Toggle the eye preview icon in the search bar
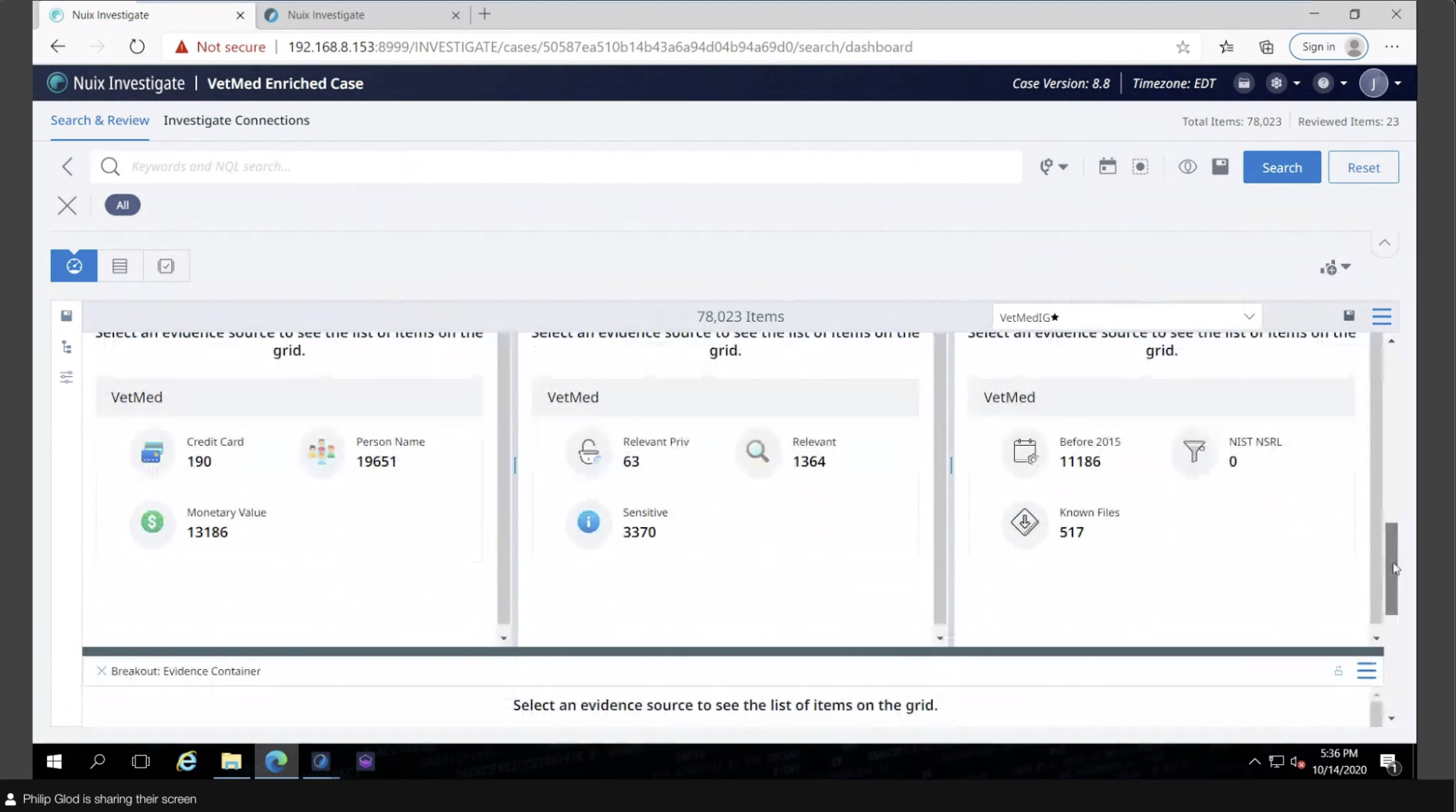 [x=1187, y=166]
